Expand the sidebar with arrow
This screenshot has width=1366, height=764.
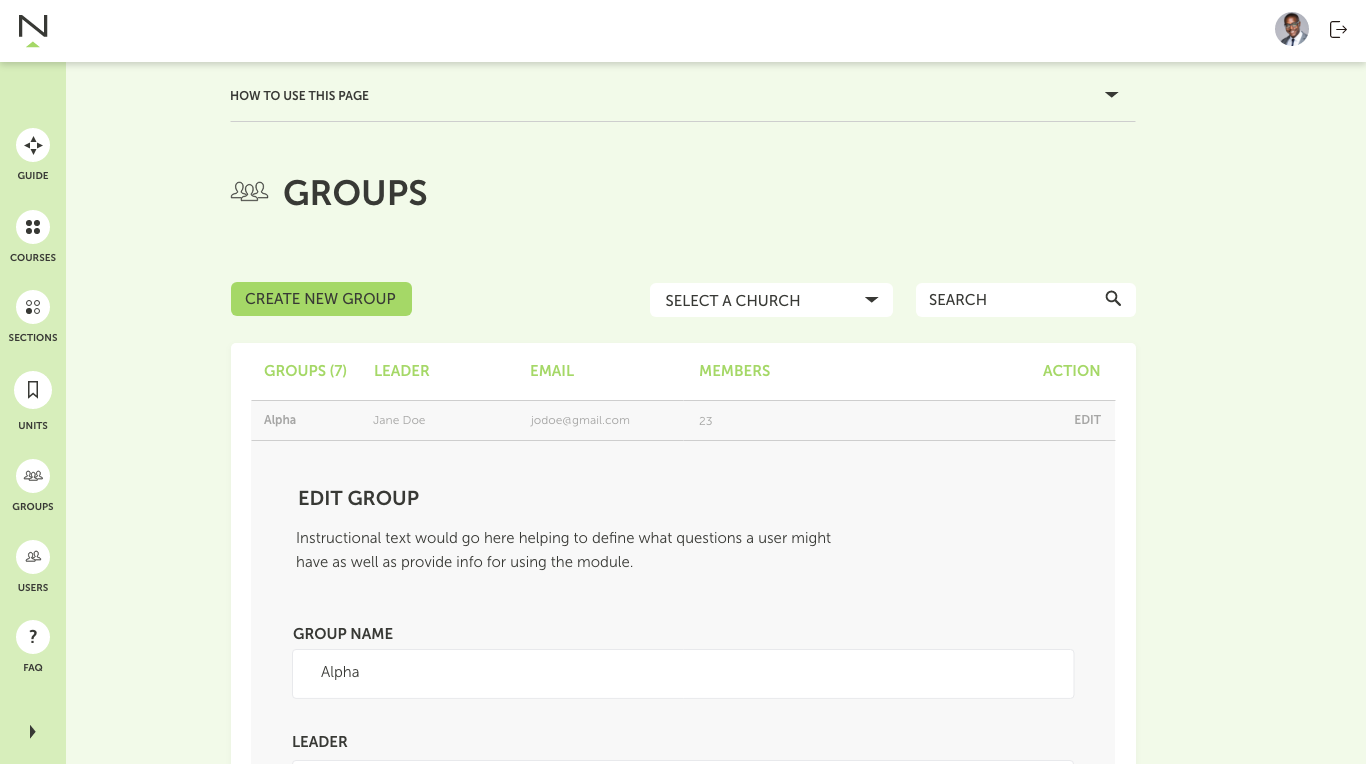pyautogui.click(x=33, y=732)
